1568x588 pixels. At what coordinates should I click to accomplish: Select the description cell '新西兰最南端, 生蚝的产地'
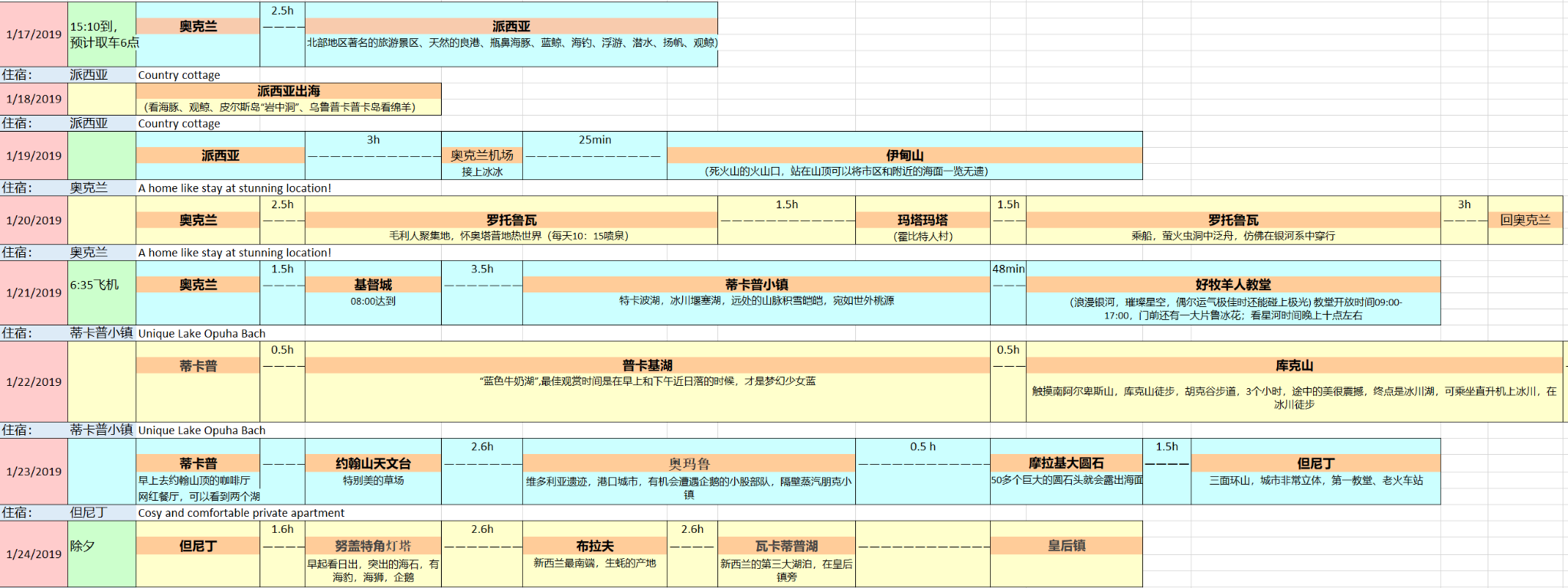point(595,563)
